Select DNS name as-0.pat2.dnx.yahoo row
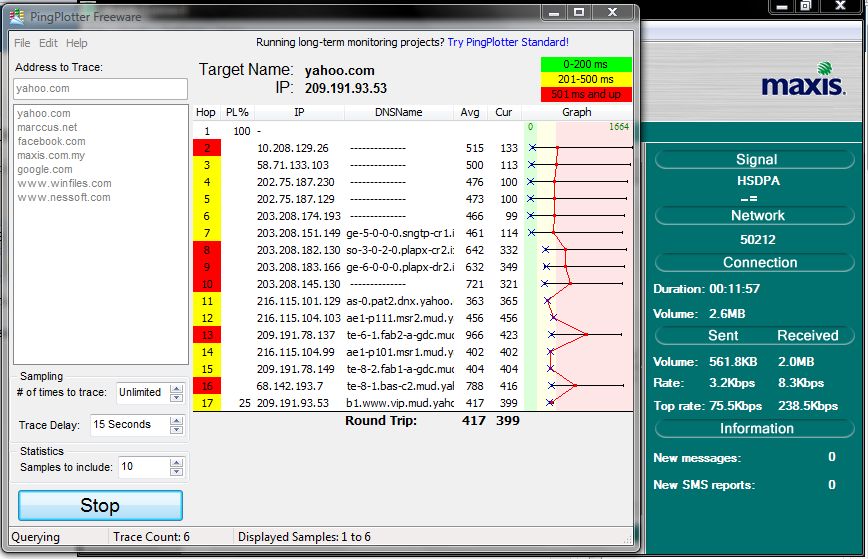The image size is (868, 559). (x=399, y=302)
